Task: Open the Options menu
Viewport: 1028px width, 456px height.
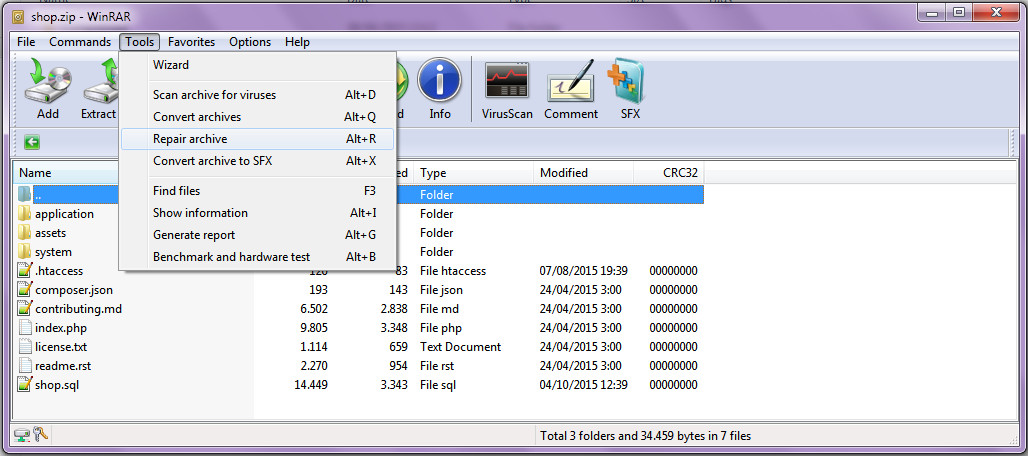Action: coord(250,42)
